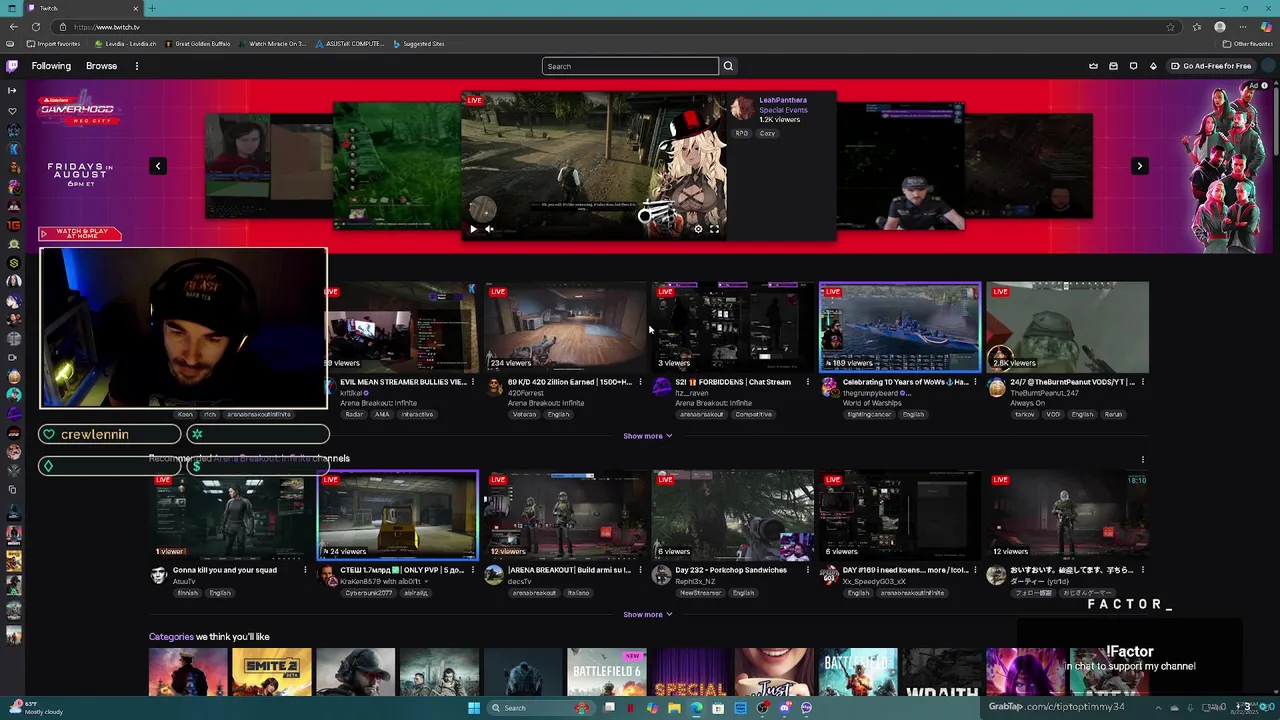Open Great Golden Buffalo bookmark
The height and width of the screenshot is (720, 1280).
tap(198, 44)
